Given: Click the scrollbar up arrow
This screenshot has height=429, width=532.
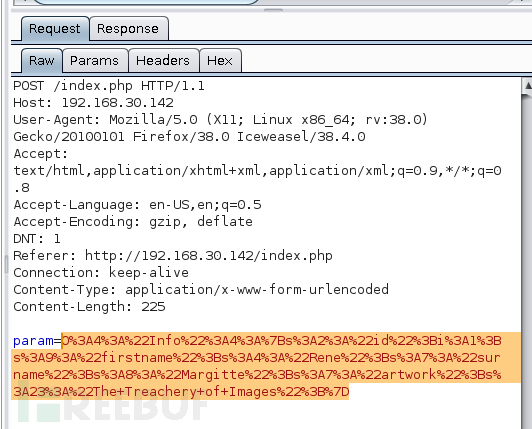Looking at the screenshot, I should [527, 86].
